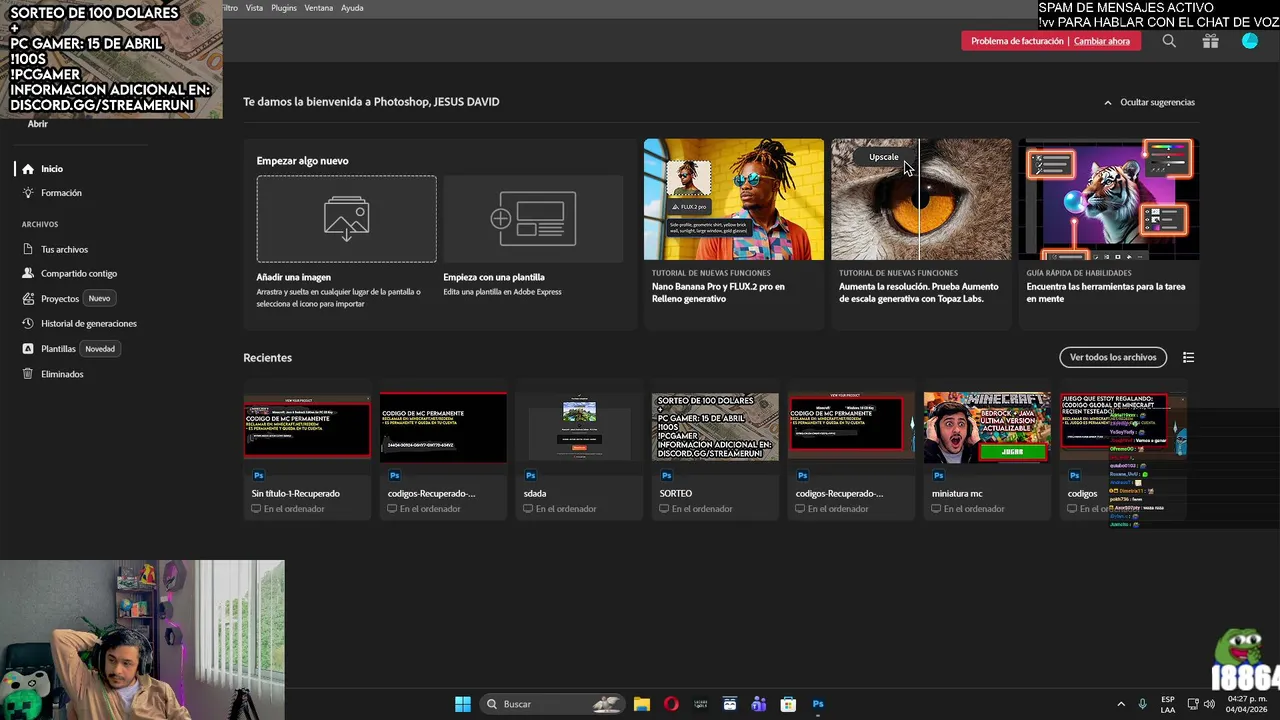Open the user profile avatar
The width and height of the screenshot is (1280, 720).
[1250, 41]
